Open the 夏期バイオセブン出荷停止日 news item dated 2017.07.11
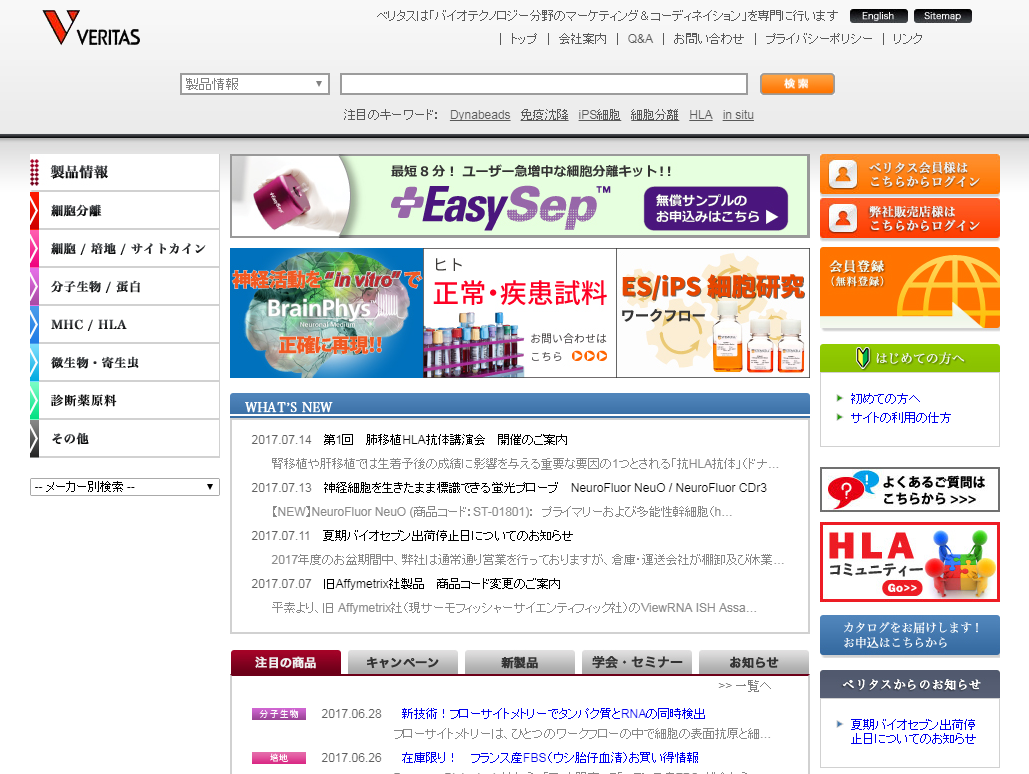 (x=448, y=536)
